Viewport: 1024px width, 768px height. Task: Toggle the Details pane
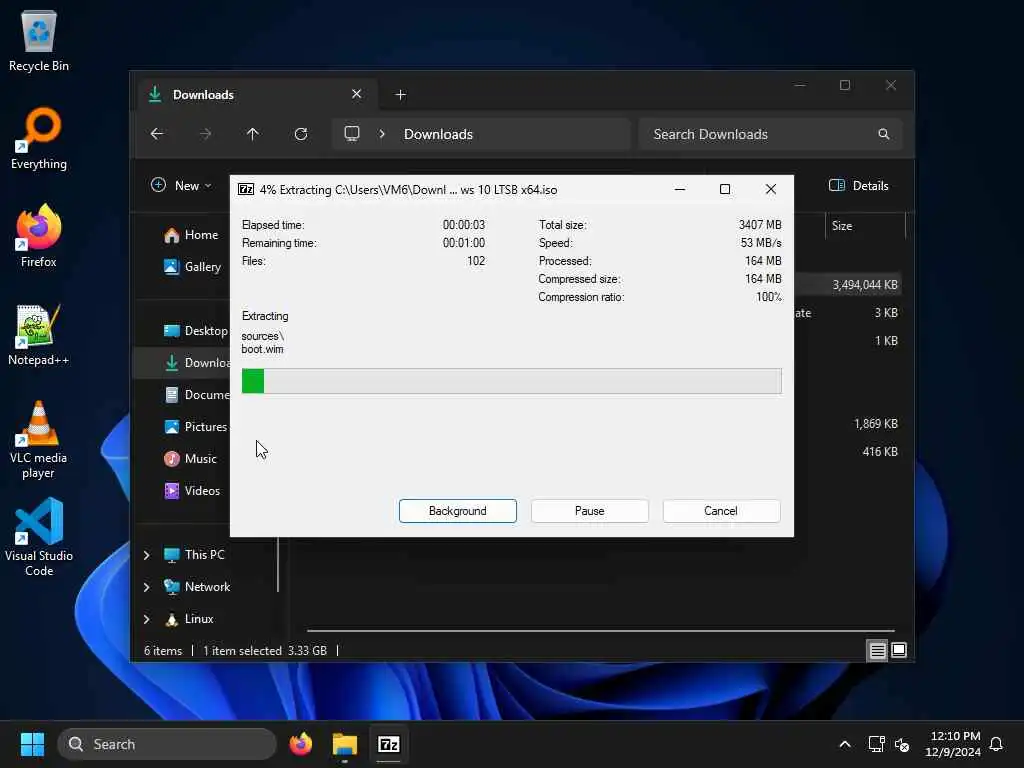[859, 185]
